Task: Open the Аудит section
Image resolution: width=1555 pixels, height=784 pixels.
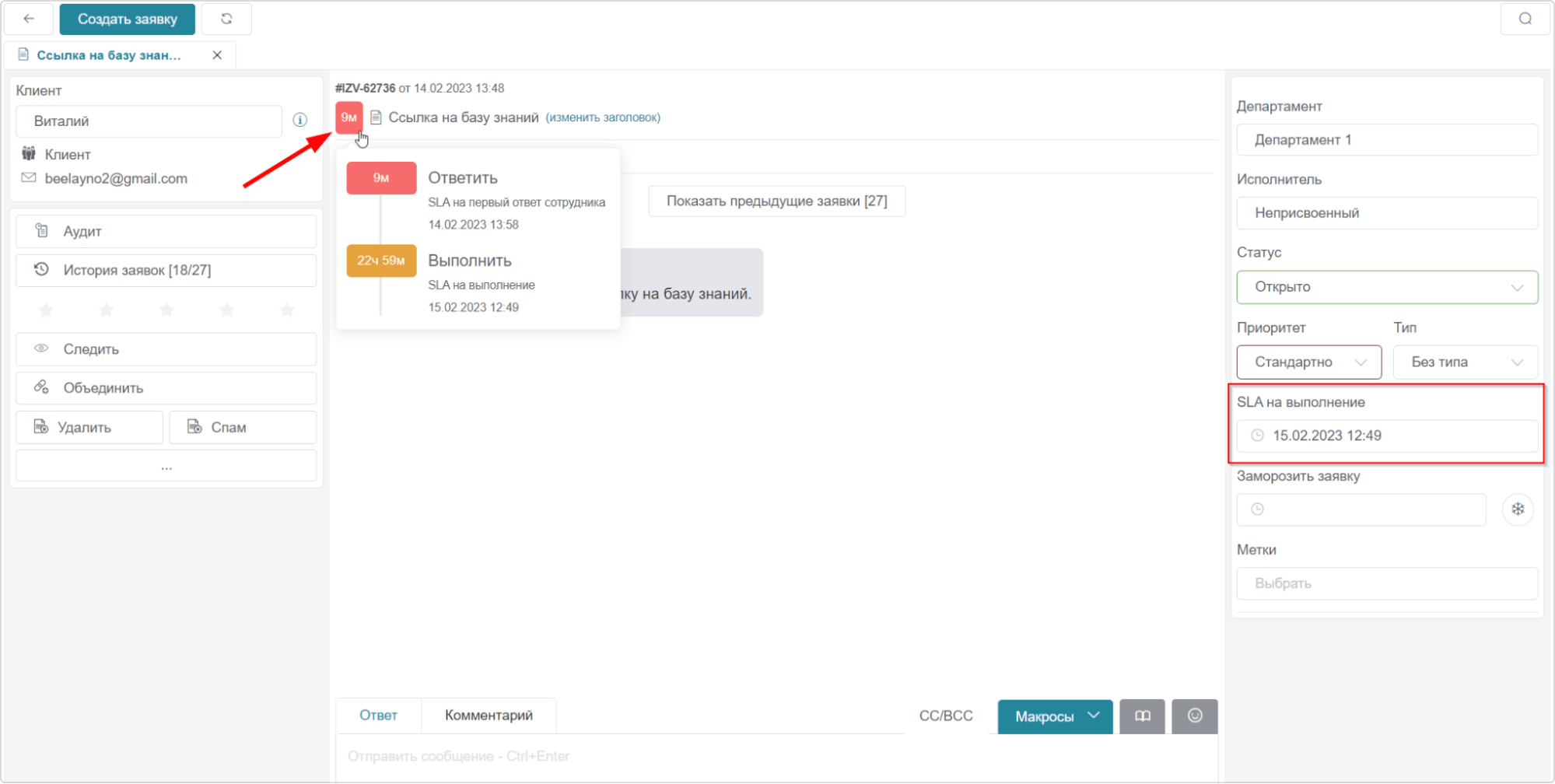Action: pos(166,231)
